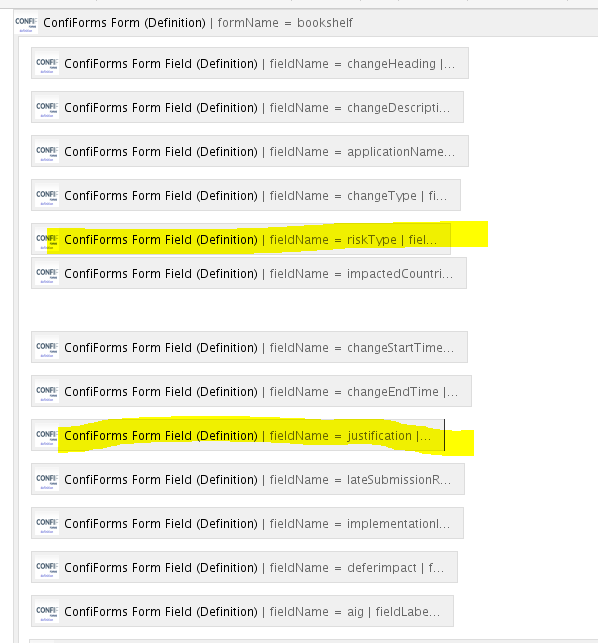Select the 'fieldName = changeType' macro text
This screenshot has width=598, height=643.
pos(343,196)
